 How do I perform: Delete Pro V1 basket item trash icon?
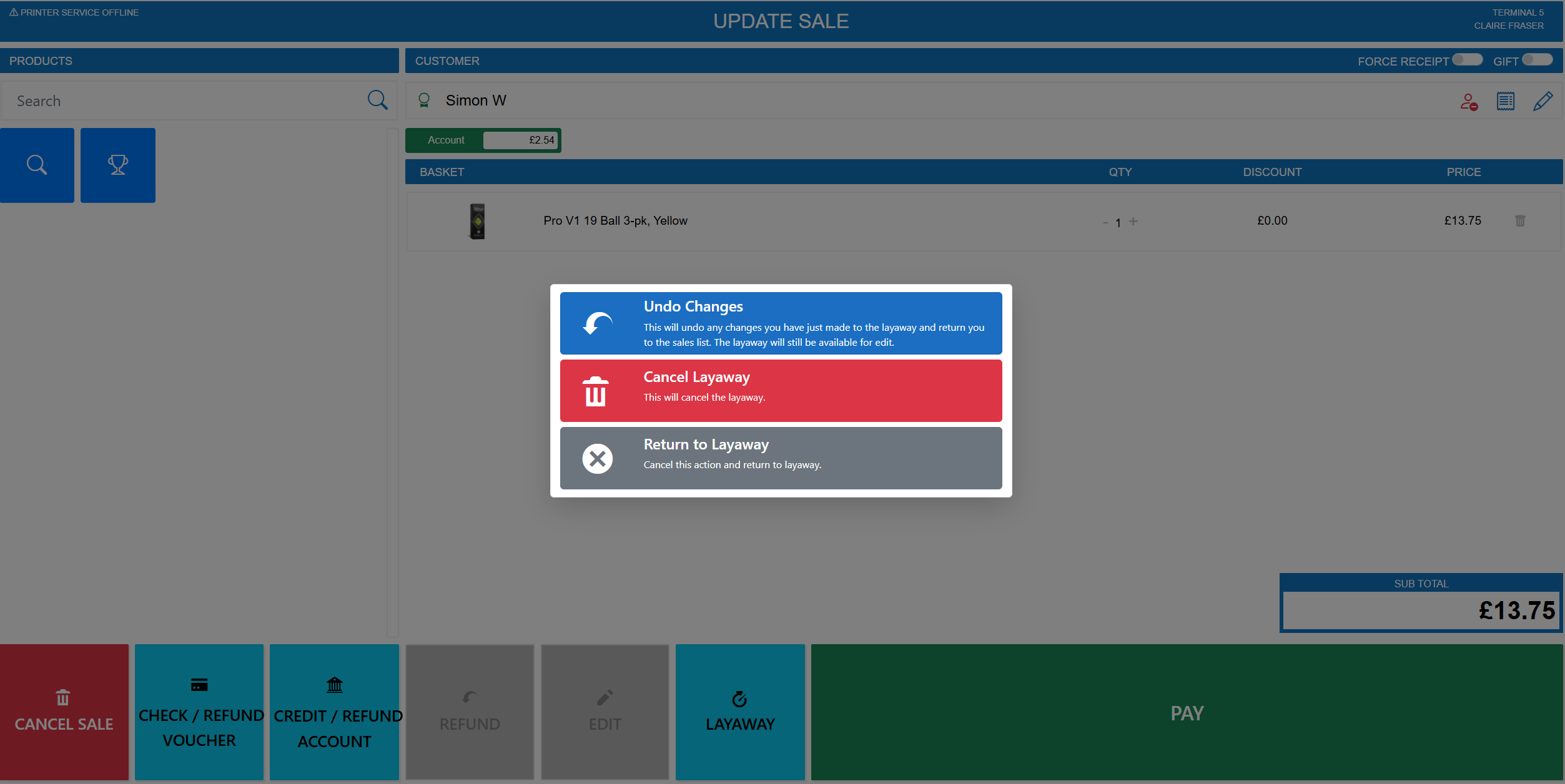(1520, 220)
